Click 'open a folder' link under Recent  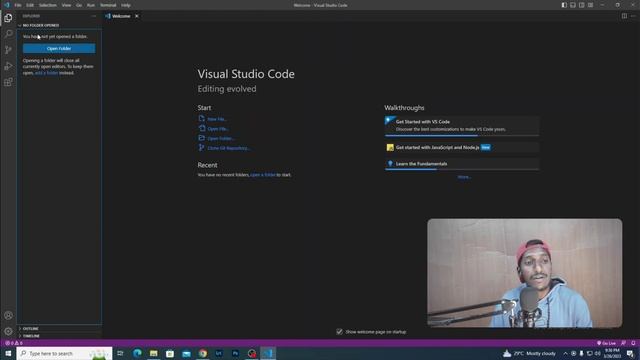[263, 175]
